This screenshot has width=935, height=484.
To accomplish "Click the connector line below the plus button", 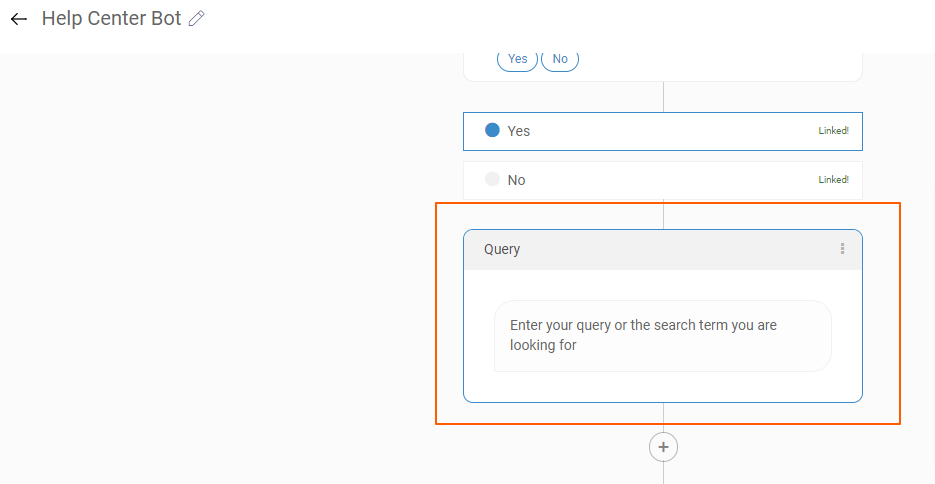I will click(x=663, y=473).
